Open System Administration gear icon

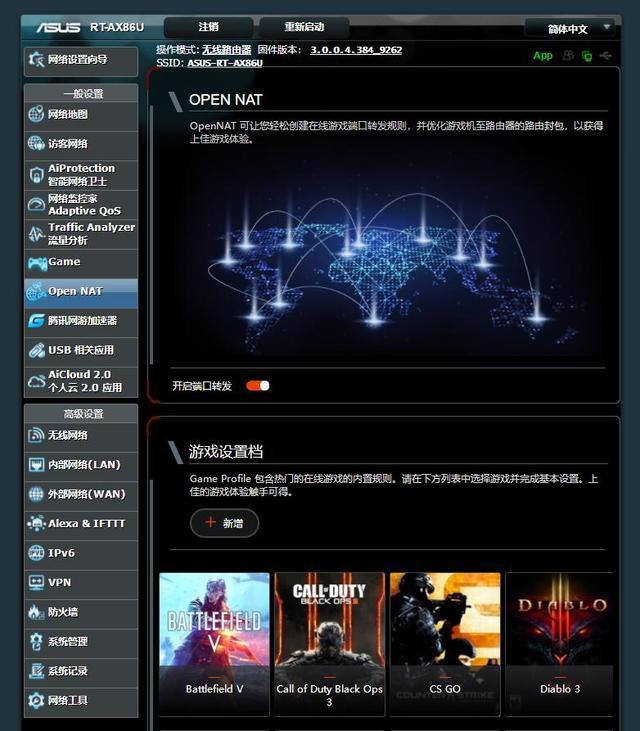click(x=36, y=641)
